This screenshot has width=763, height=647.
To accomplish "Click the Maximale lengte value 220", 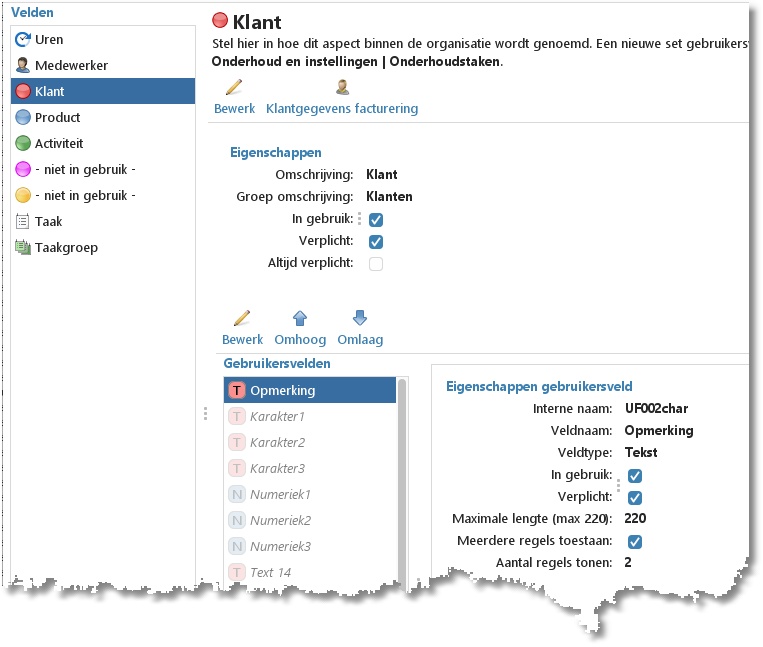I will 635,519.
